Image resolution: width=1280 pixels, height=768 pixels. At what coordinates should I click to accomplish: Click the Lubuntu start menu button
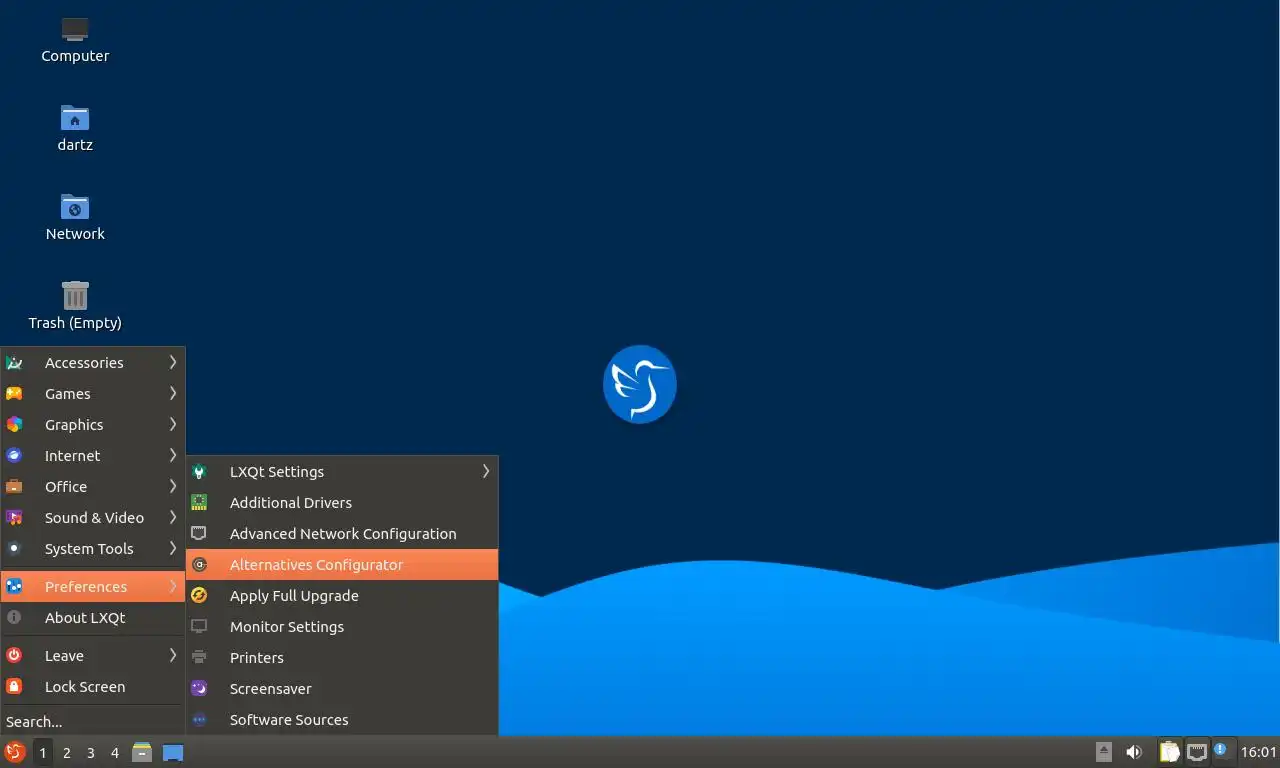click(x=15, y=752)
